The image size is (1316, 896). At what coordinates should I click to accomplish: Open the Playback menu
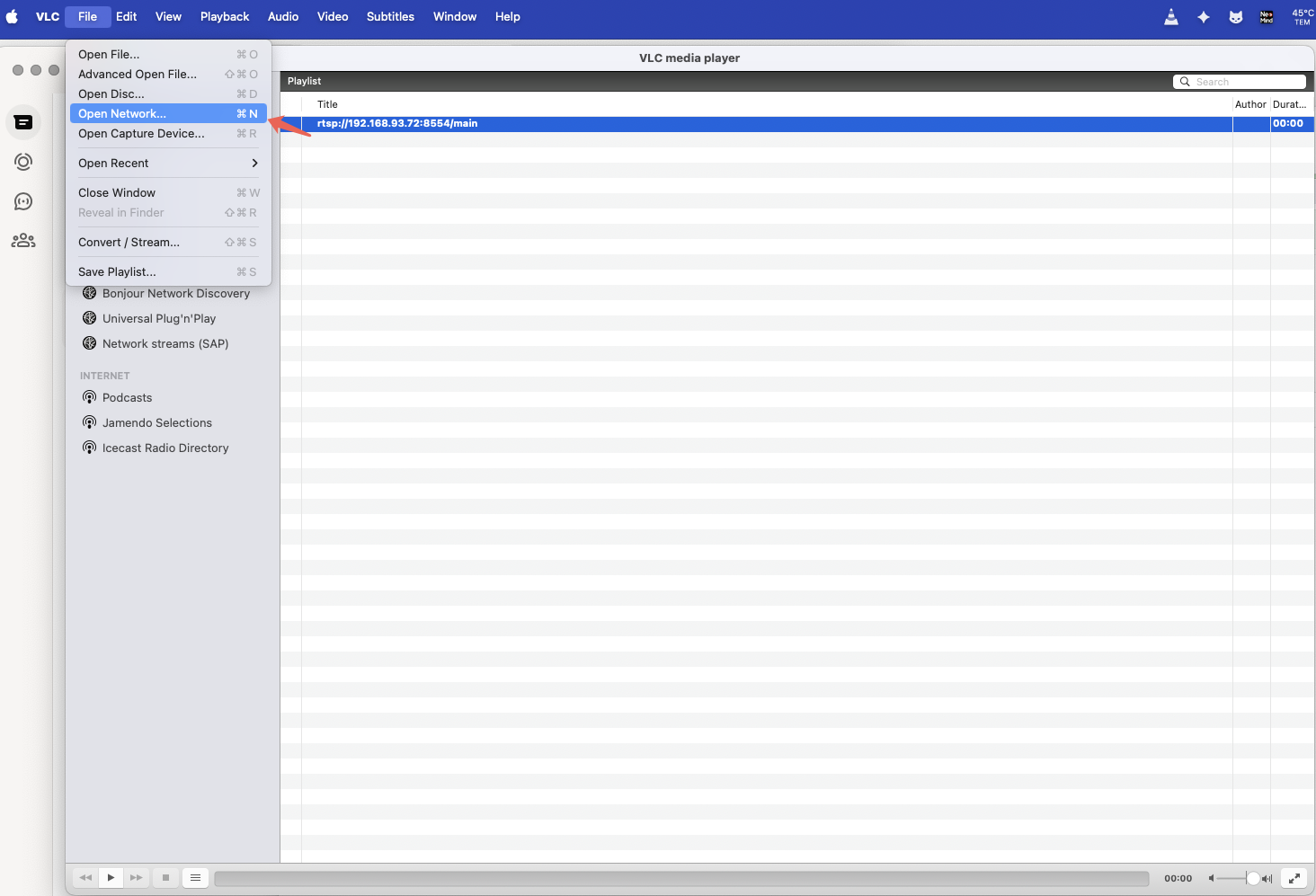coord(225,16)
